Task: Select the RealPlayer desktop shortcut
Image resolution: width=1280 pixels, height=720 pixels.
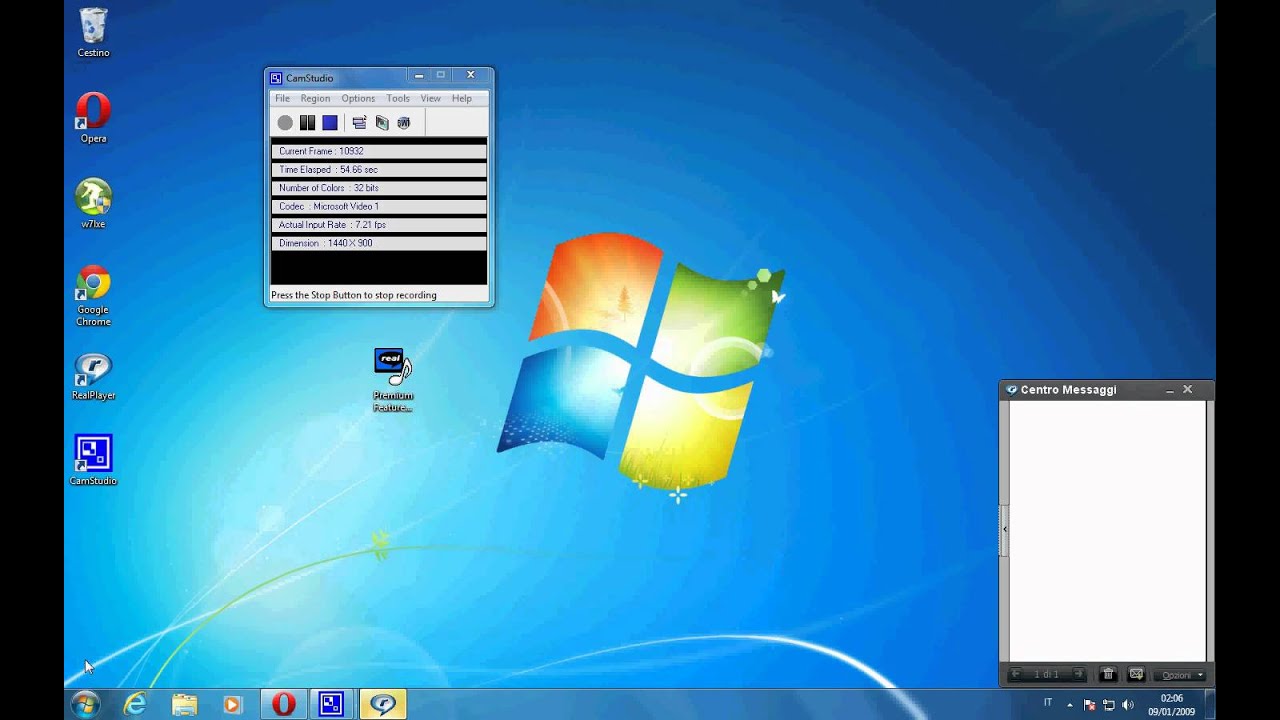Action: point(93,376)
